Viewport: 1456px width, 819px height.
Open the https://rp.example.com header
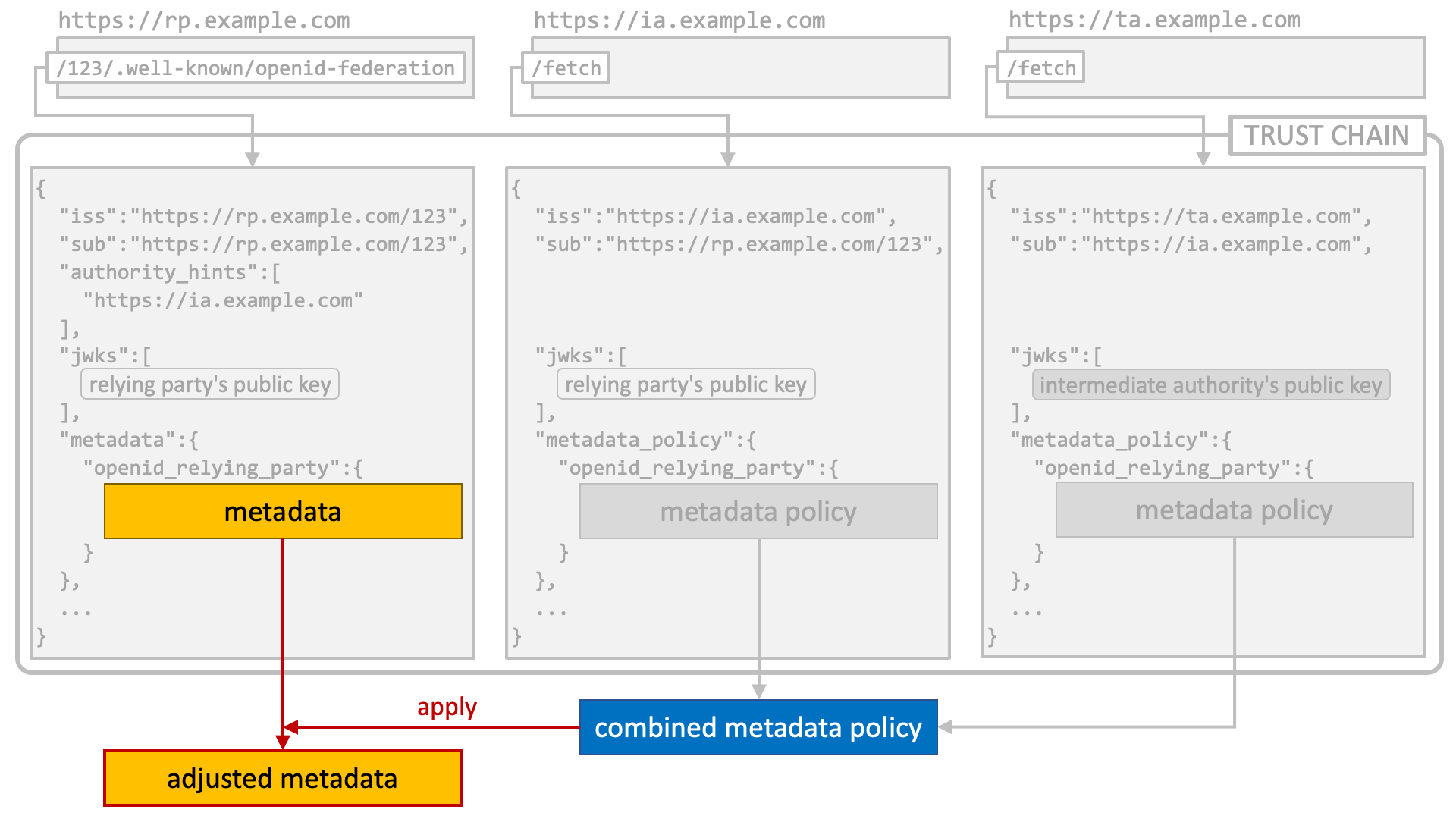click(204, 20)
